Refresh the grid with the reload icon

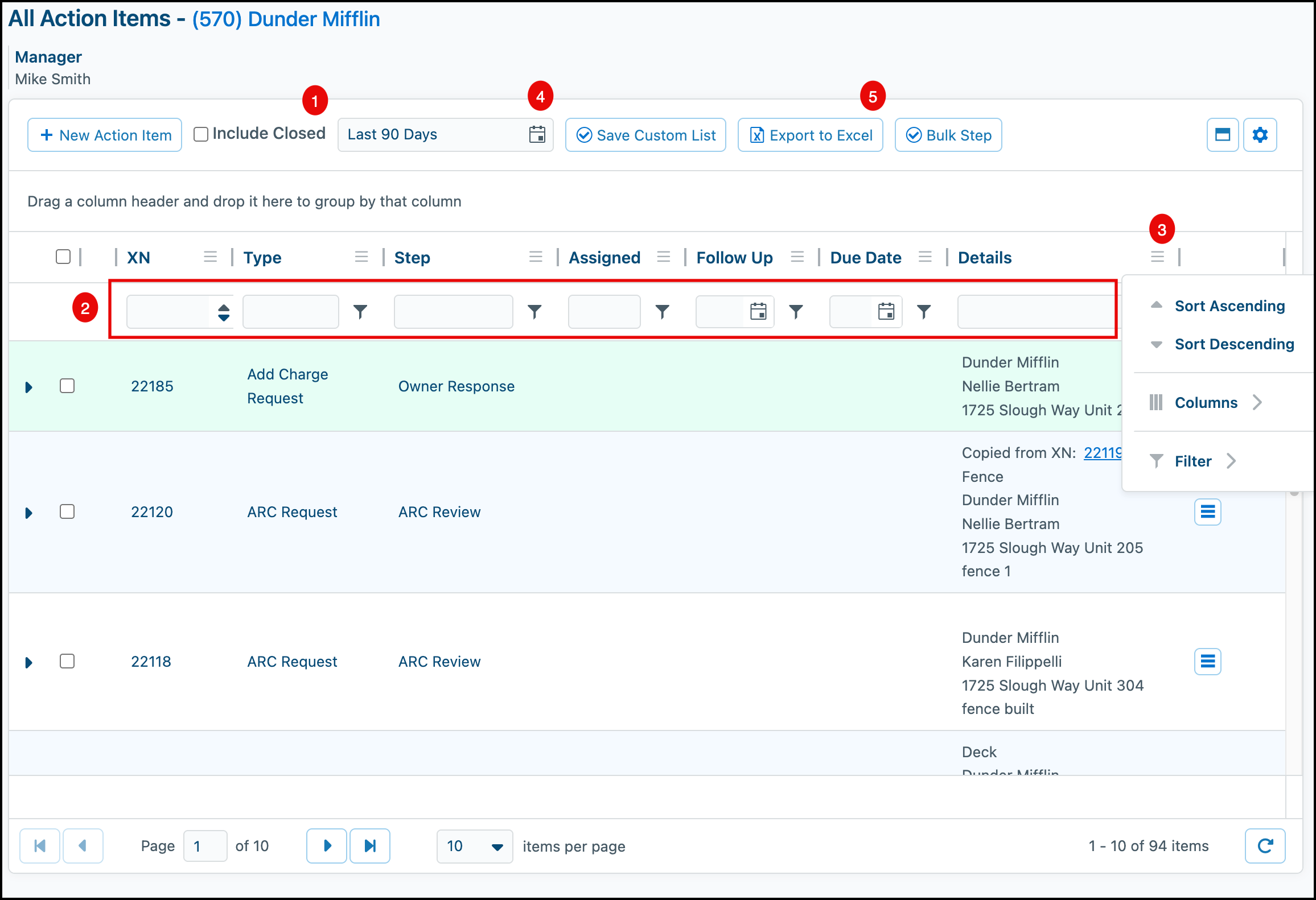[1265, 846]
